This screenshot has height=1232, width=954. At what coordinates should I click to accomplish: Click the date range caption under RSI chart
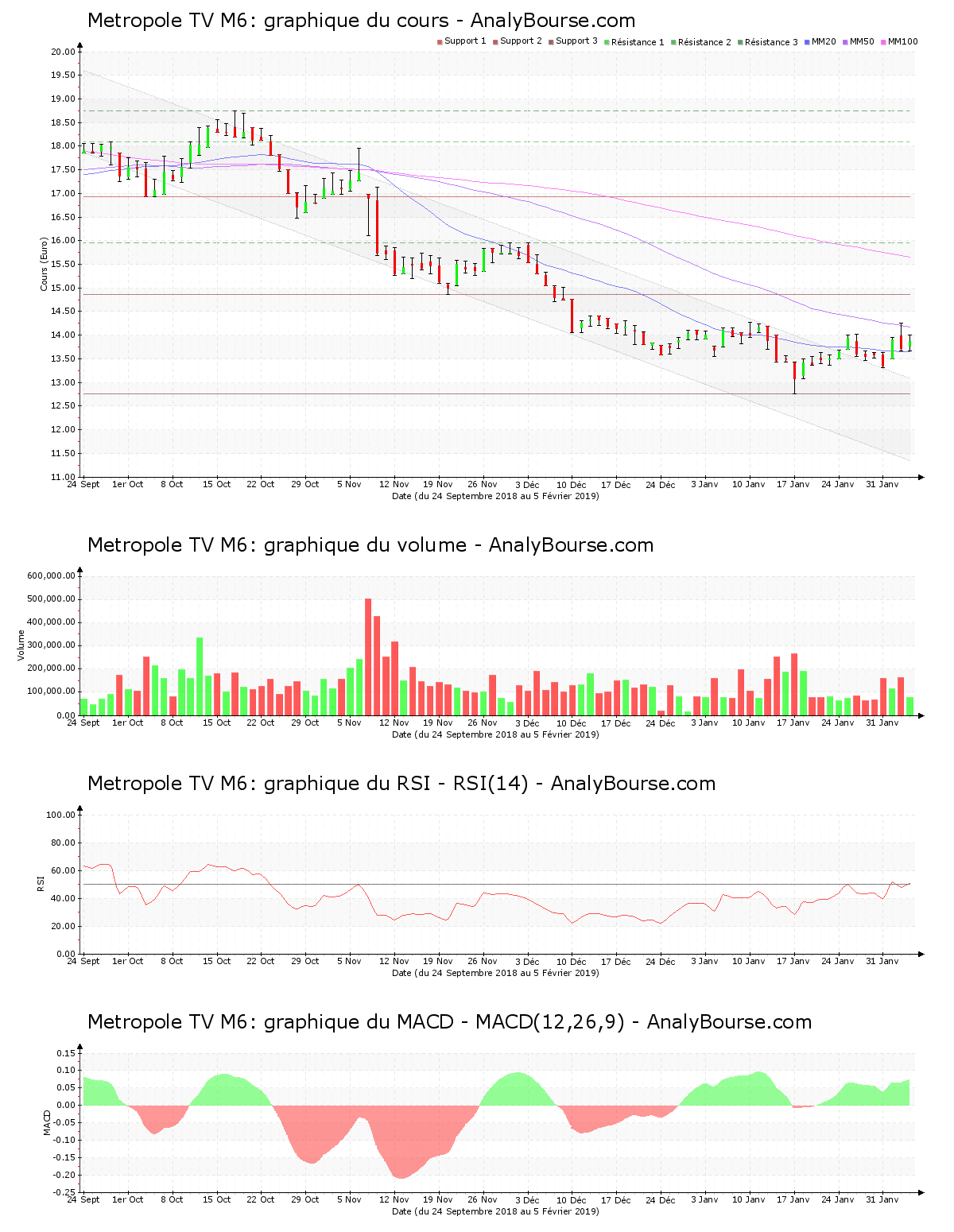495,973
